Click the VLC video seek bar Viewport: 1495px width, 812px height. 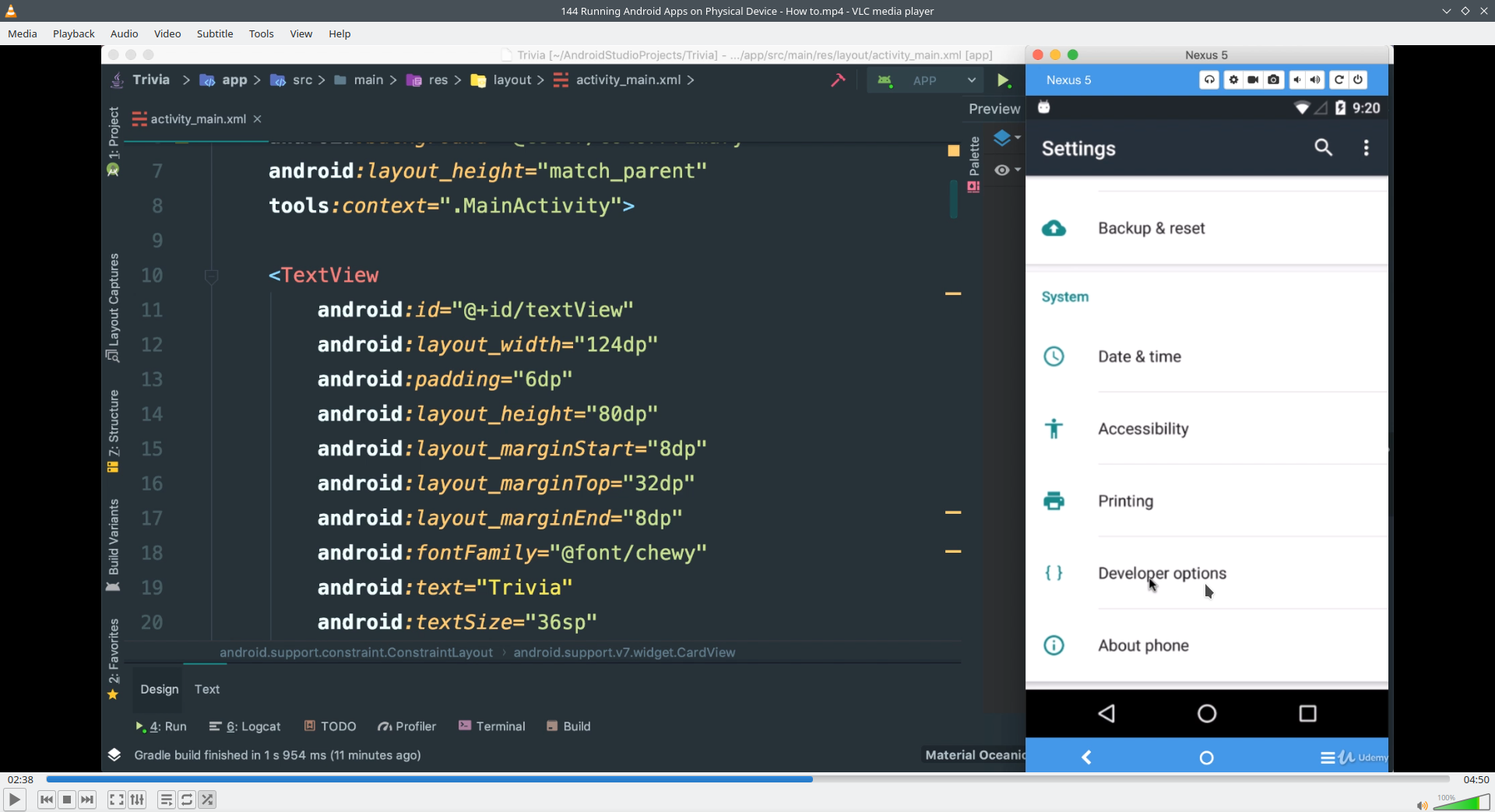747,779
